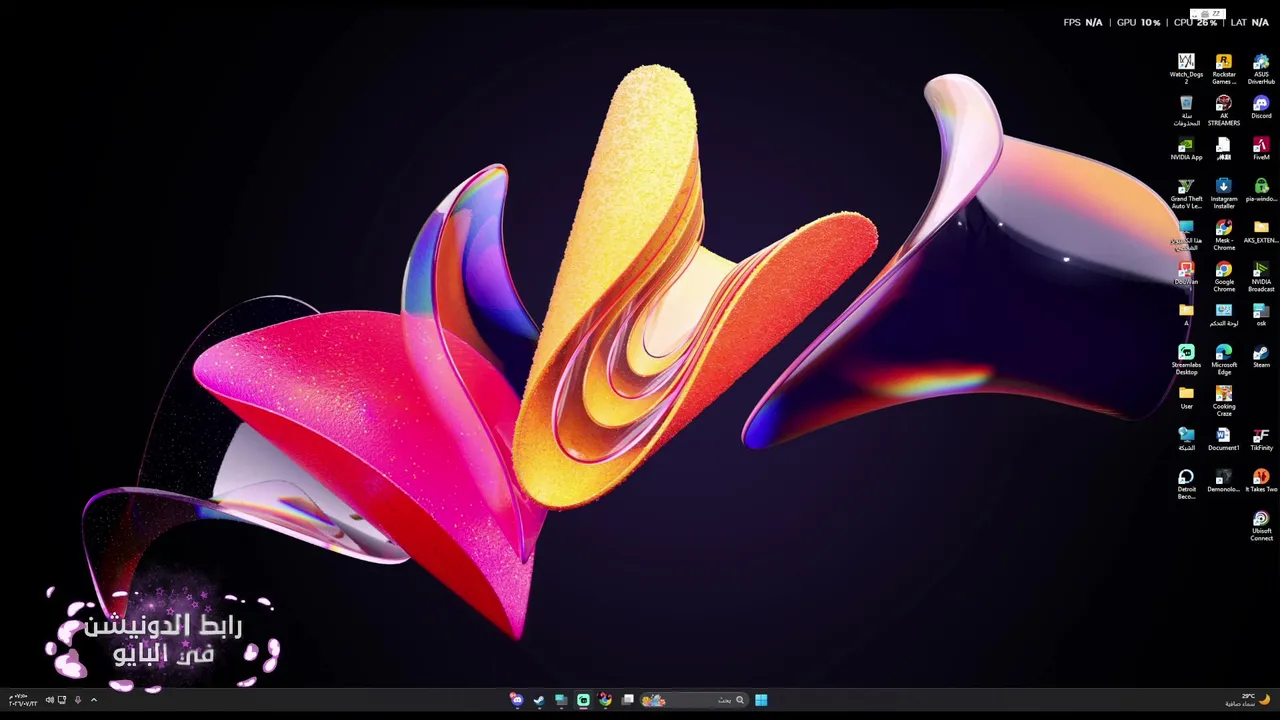Select the Instagram Installer icon
The height and width of the screenshot is (720, 1280).
point(1223,194)
